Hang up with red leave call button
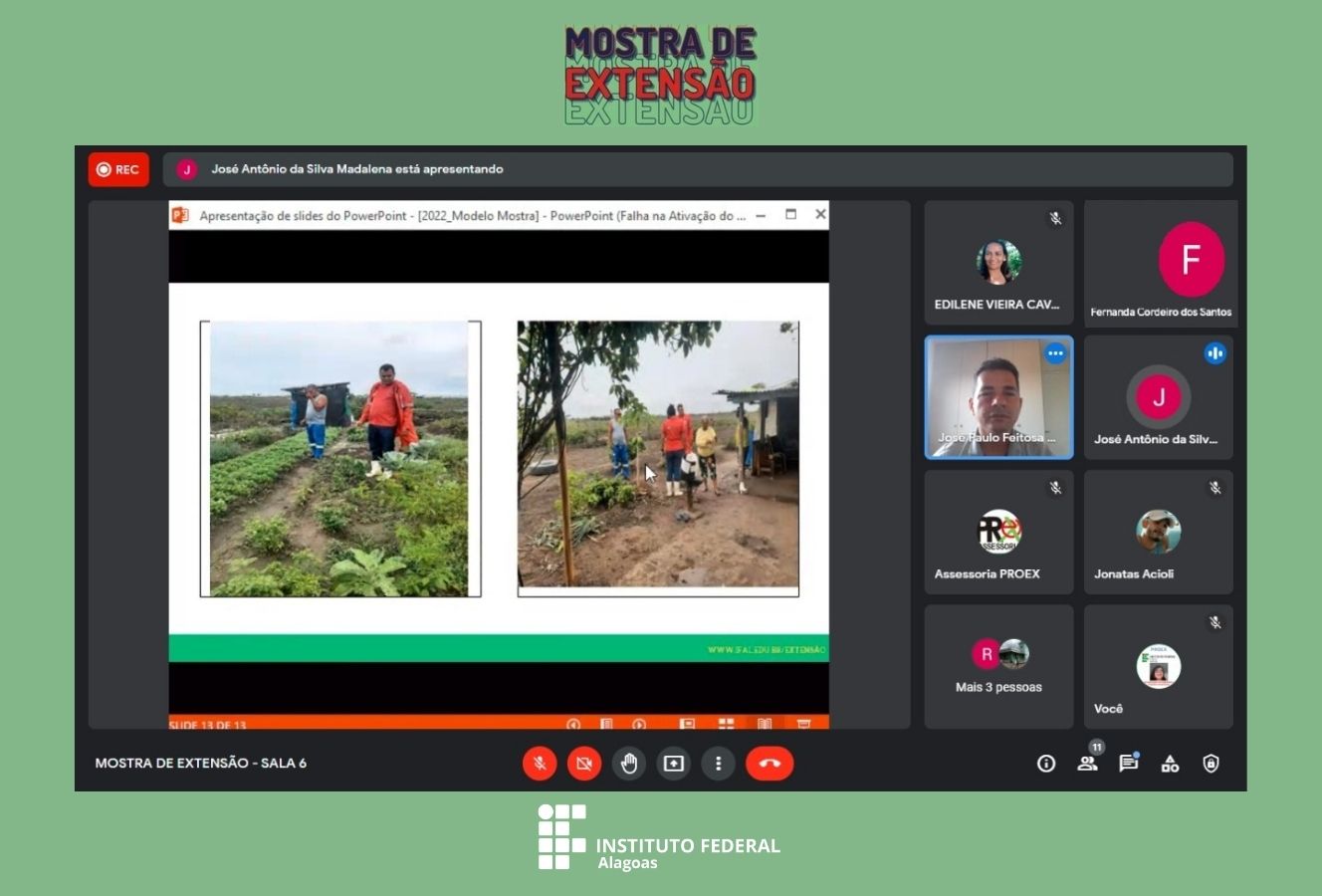1322x896 pixels. pyautogui.click(x=770, y=764)
